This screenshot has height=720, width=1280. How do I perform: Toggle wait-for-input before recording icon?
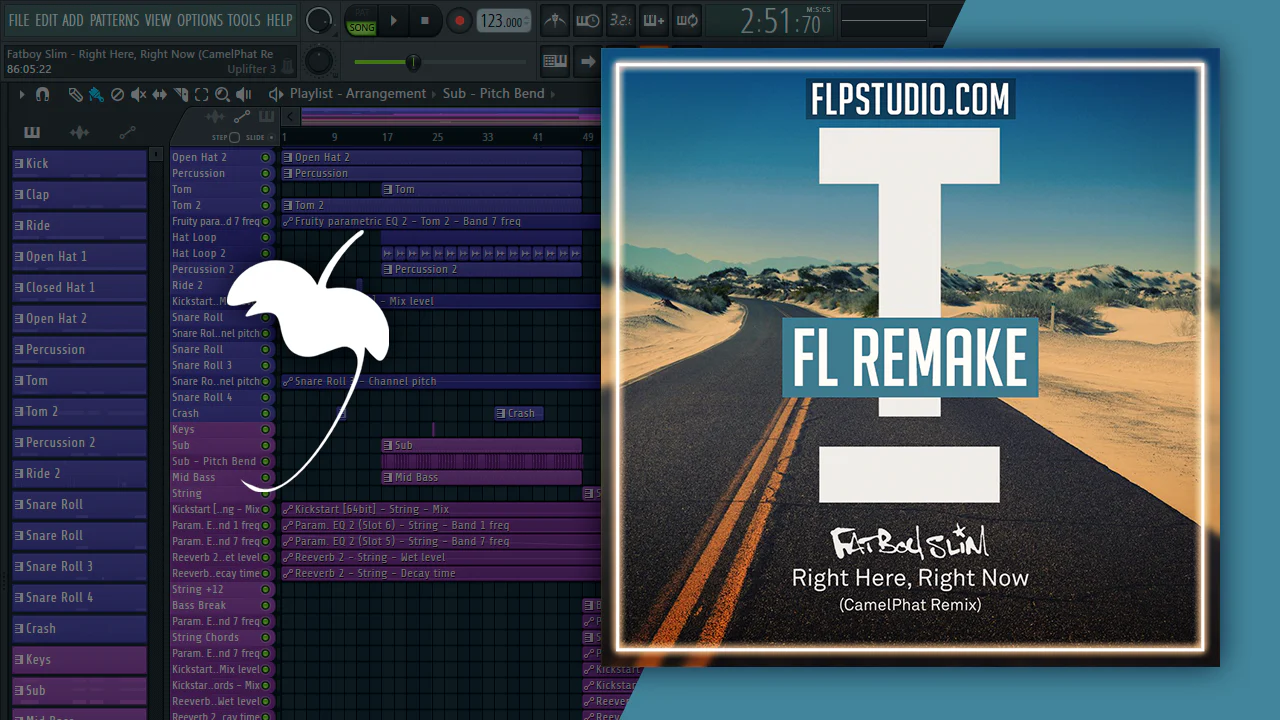tap(588, 20)
